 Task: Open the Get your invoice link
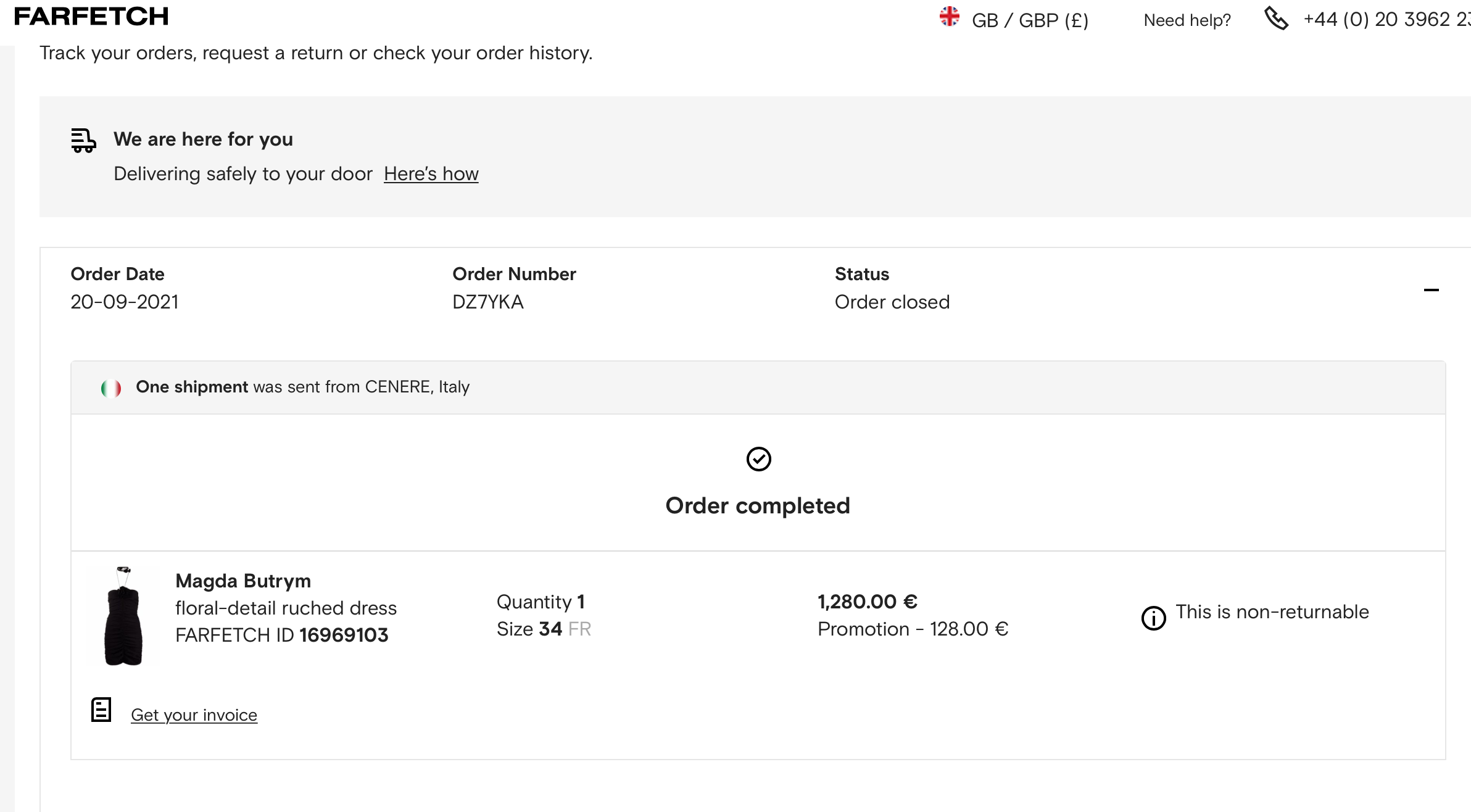click(194, 715)
